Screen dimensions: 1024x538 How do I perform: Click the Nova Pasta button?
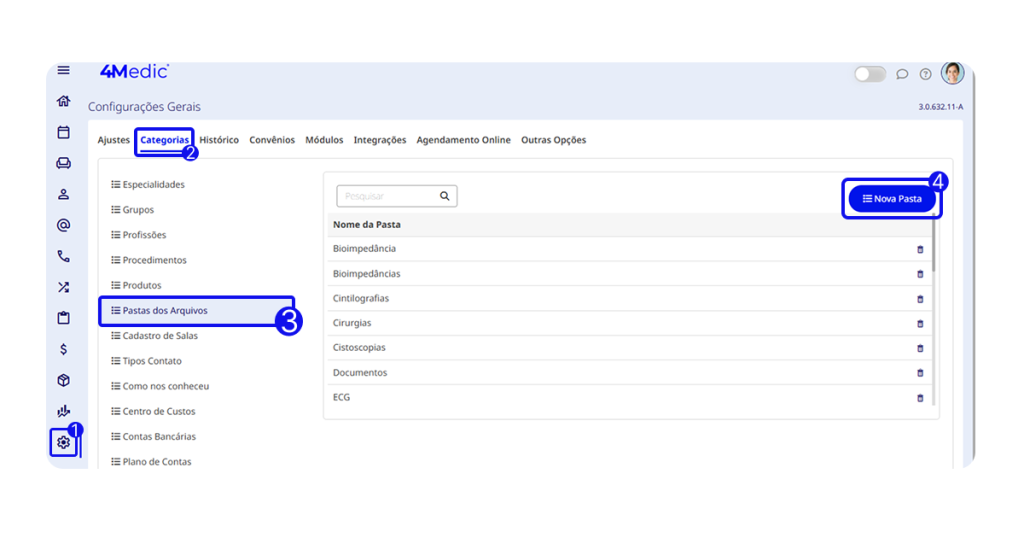(892, 199)
